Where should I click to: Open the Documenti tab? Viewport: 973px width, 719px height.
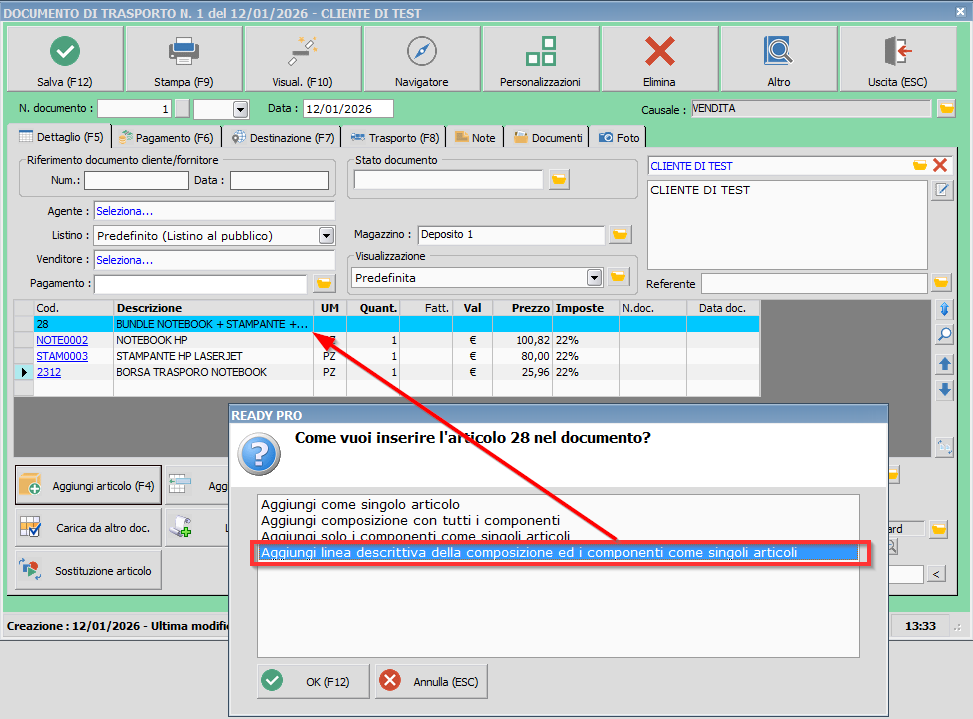coord(548,138)
